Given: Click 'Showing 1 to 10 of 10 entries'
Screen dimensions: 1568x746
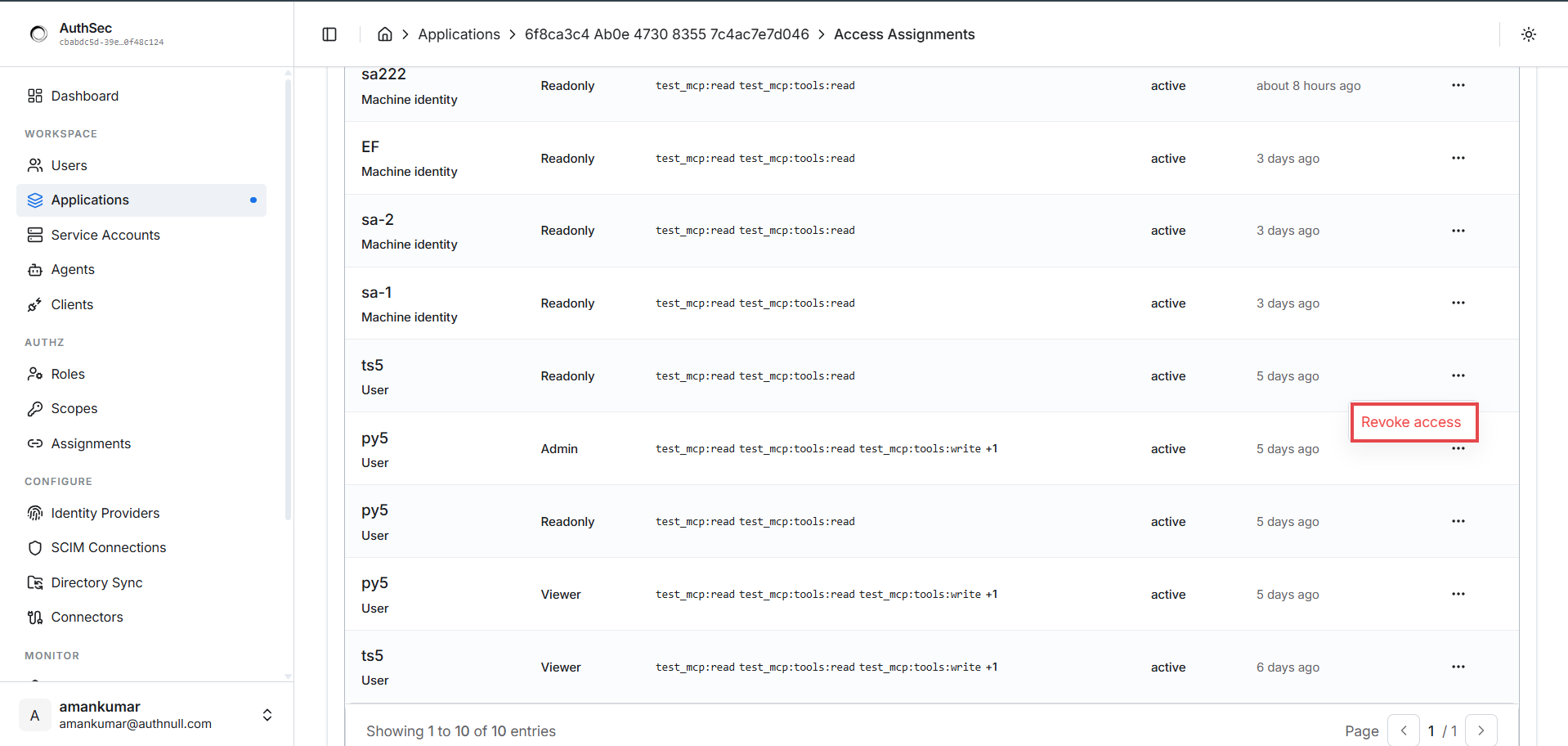Looking at the screenshot, I should coord(461,731).
